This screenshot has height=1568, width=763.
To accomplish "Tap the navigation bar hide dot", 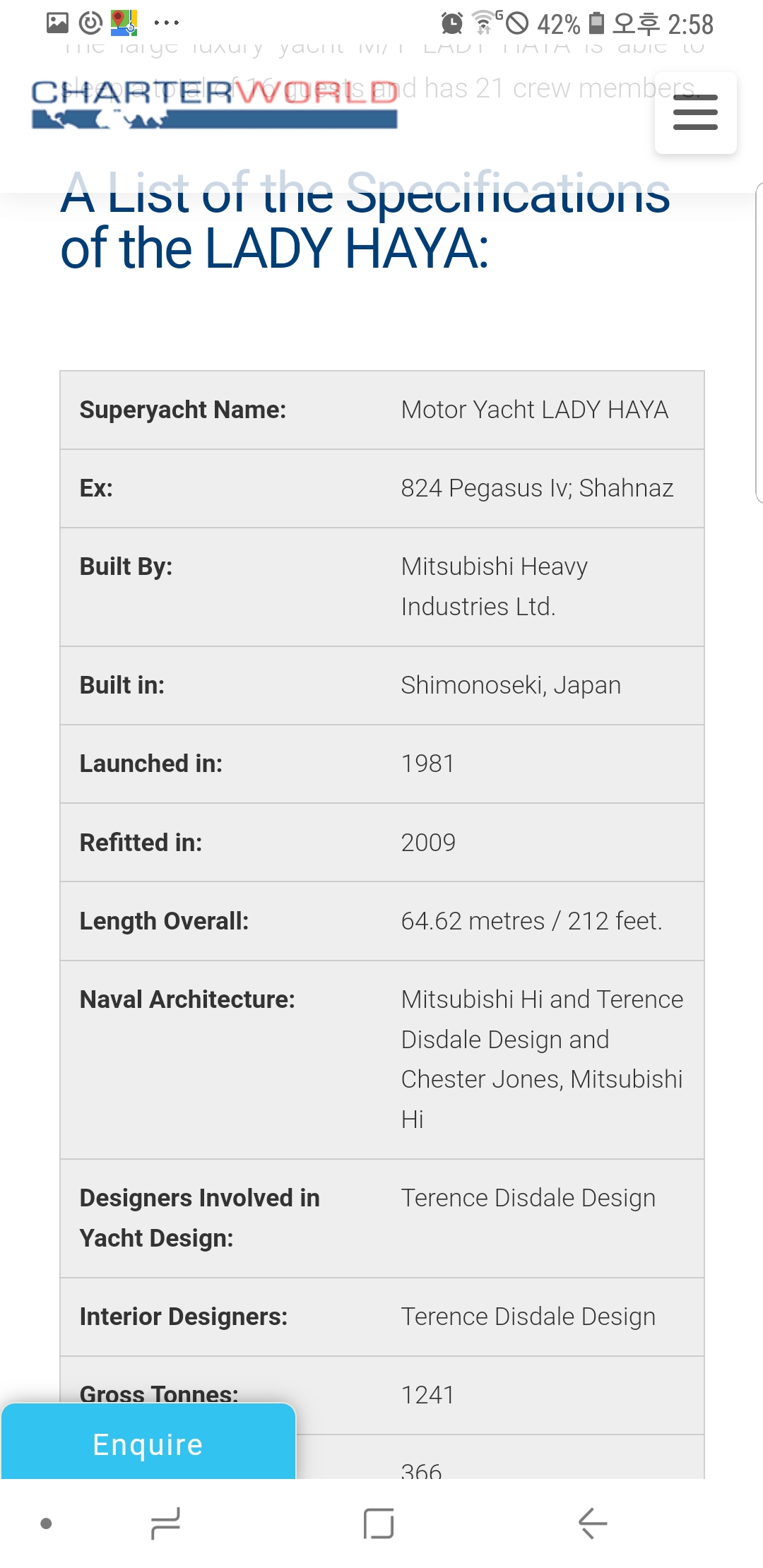I will 47,1524.
